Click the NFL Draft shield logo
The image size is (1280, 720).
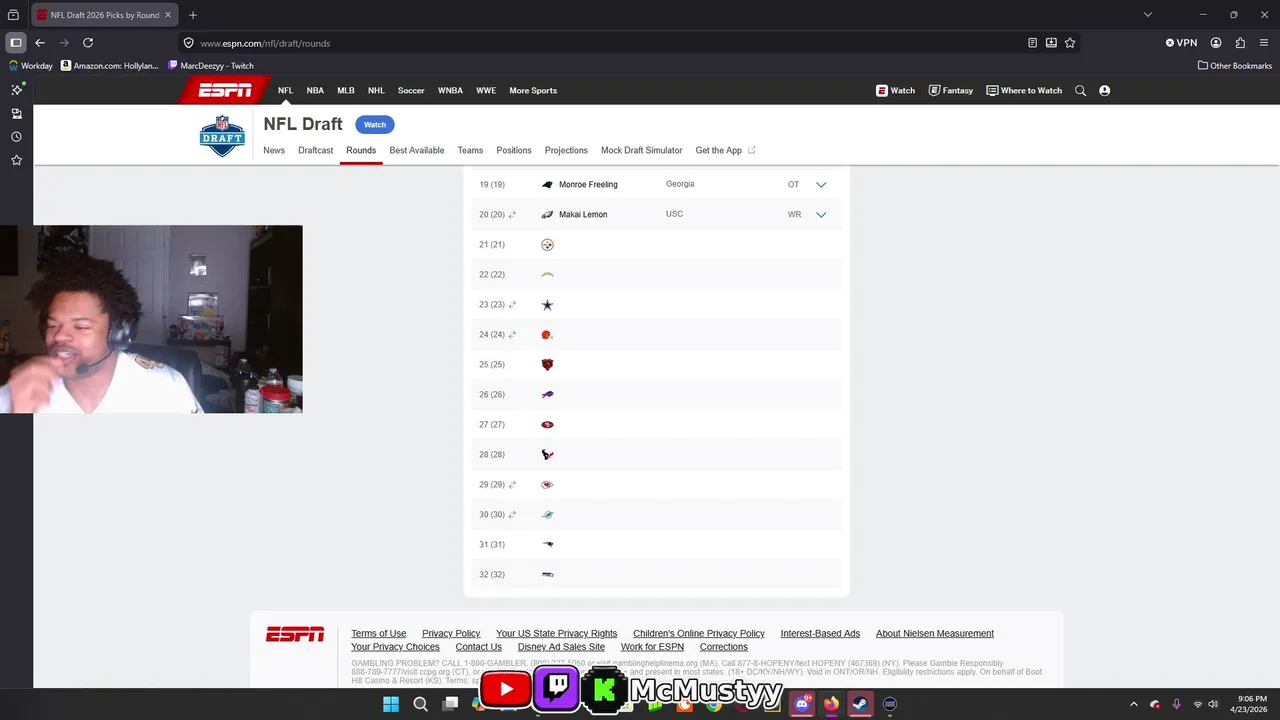tap(222, 136)
